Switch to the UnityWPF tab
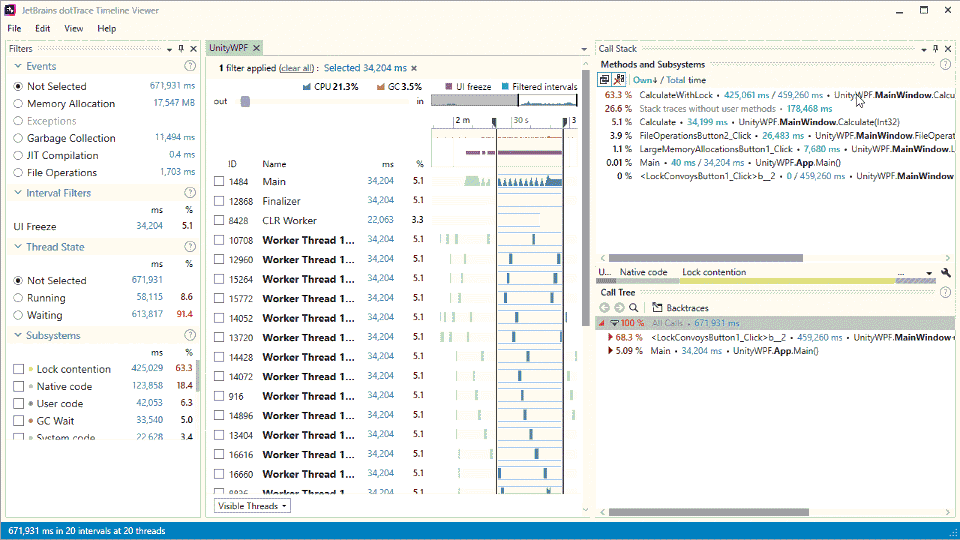Screen dimensions: 960x540 pos(228,48)
